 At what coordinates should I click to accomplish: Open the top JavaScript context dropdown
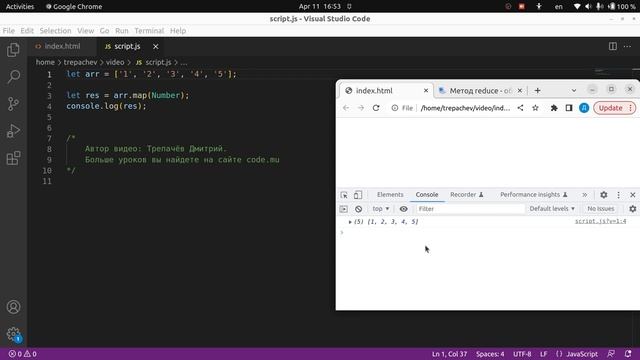click(381, 209)
